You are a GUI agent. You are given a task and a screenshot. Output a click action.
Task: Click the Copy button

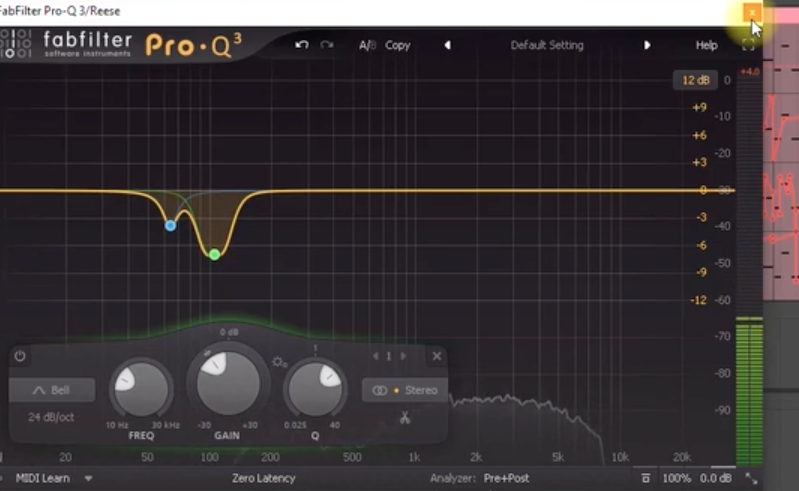click(398, 46)
